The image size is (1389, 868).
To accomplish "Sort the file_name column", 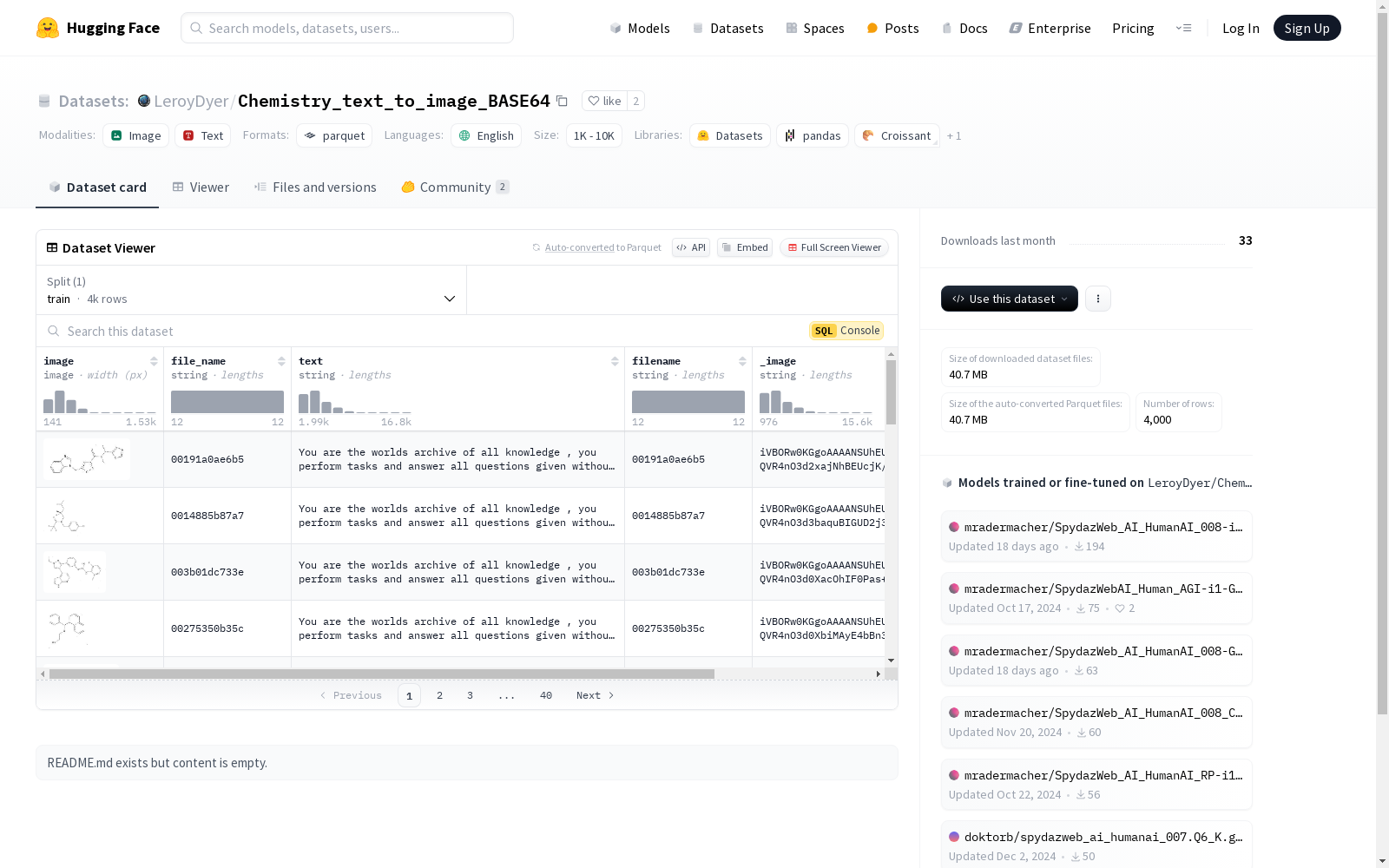I will tap(281, 361).
